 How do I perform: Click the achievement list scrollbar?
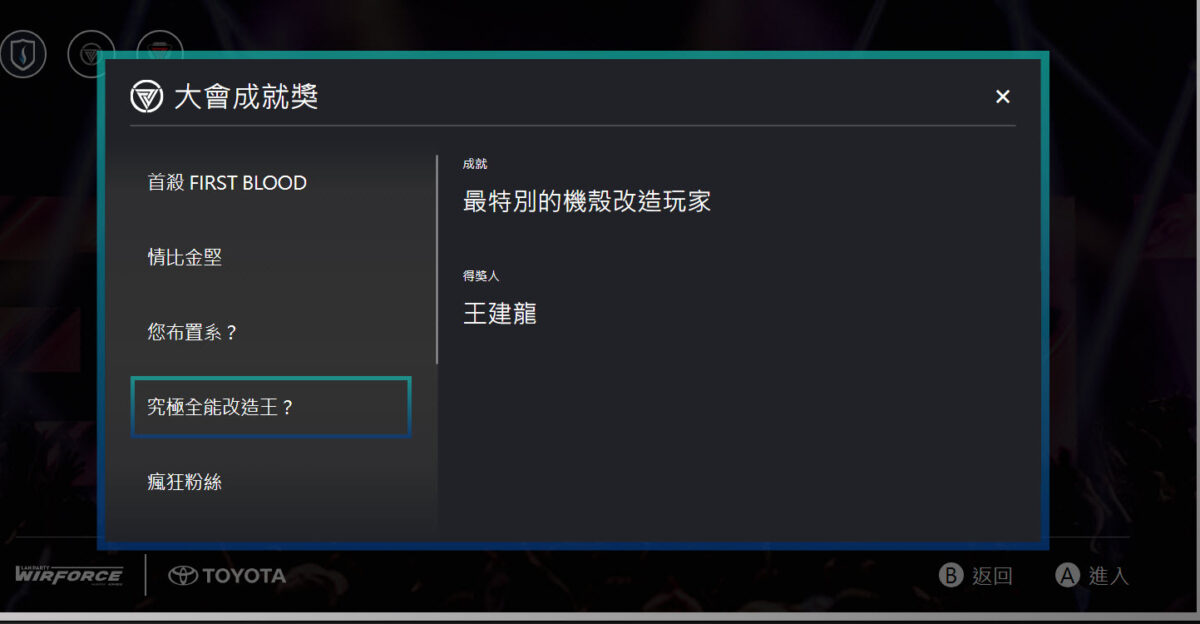[x=437, y=259]
